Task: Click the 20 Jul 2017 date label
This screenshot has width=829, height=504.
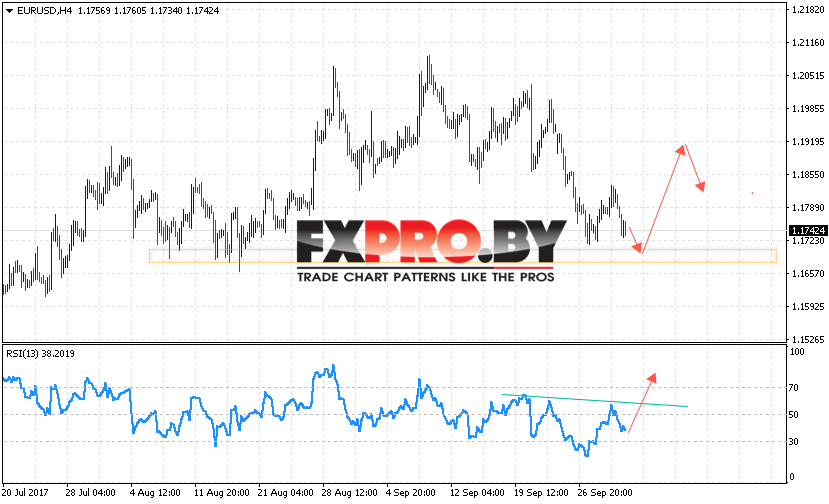Action: click(25, 492)
